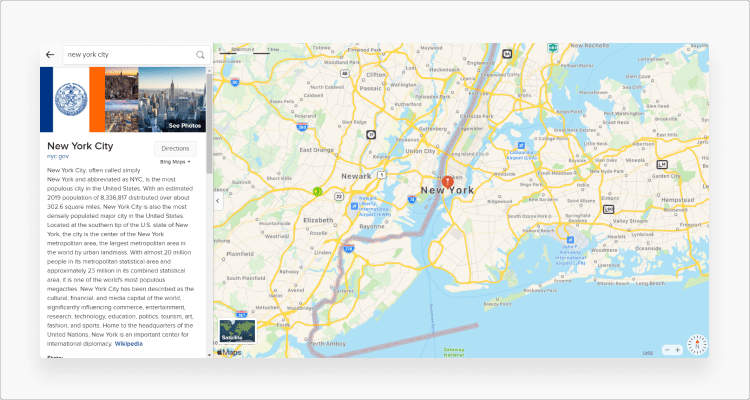Click the green circular parkway marker
This screenshot has width=750, height=400.
coord(317,191)
